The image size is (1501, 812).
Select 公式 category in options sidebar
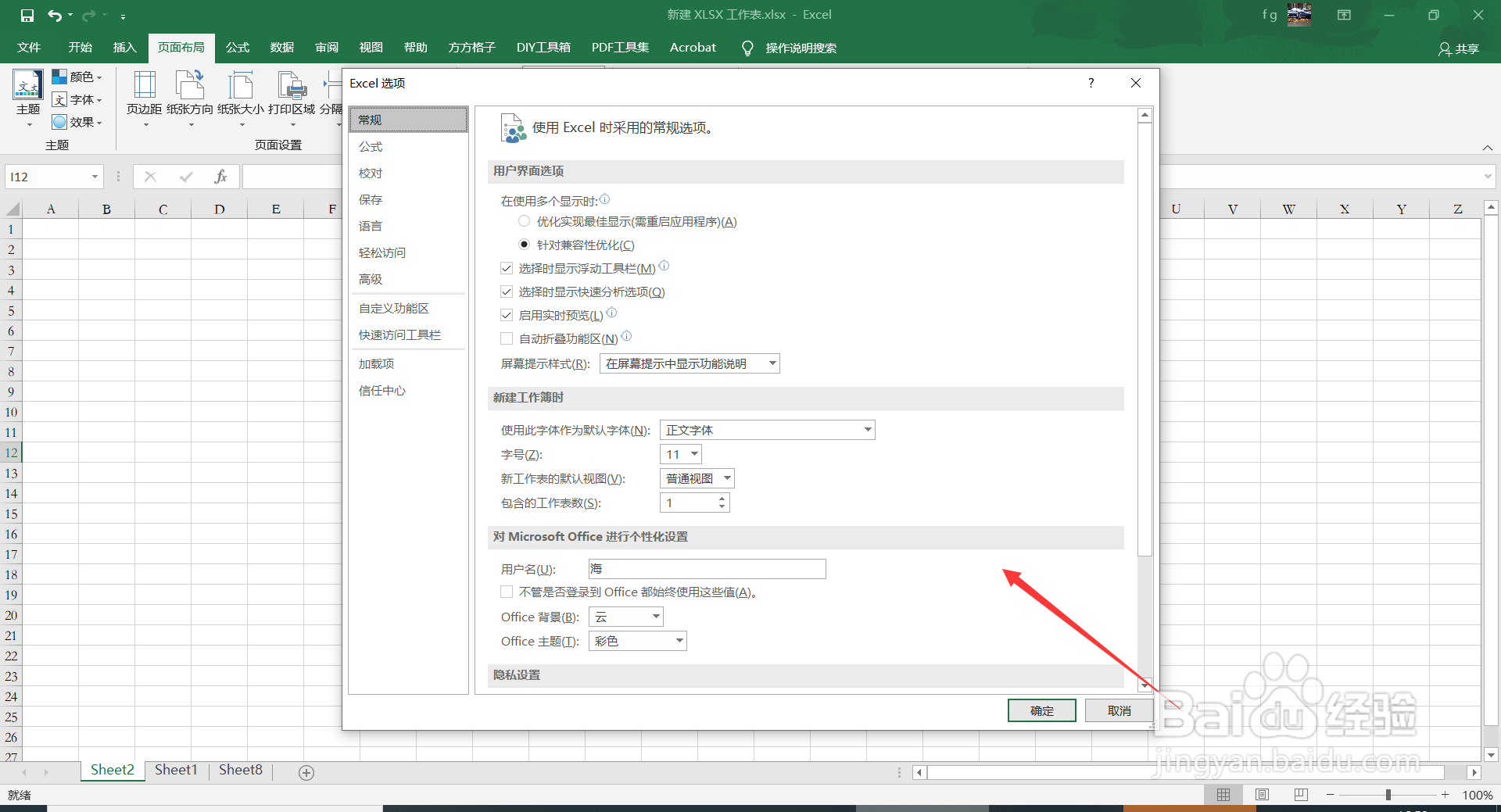click(408, 146)
